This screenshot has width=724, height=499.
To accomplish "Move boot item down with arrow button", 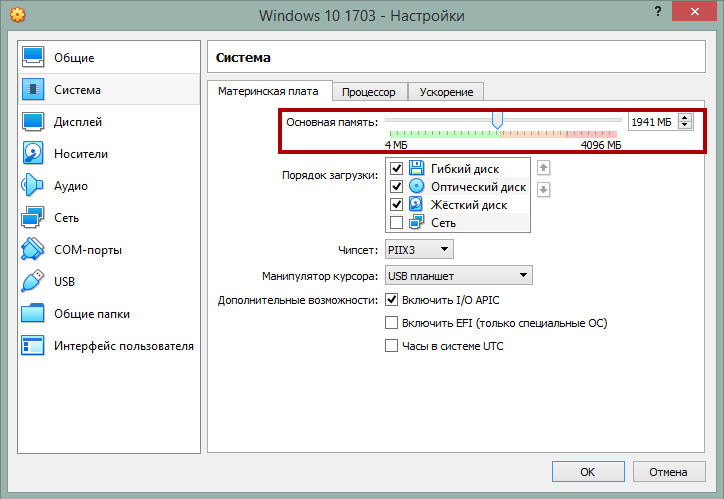I will [543, 189].
